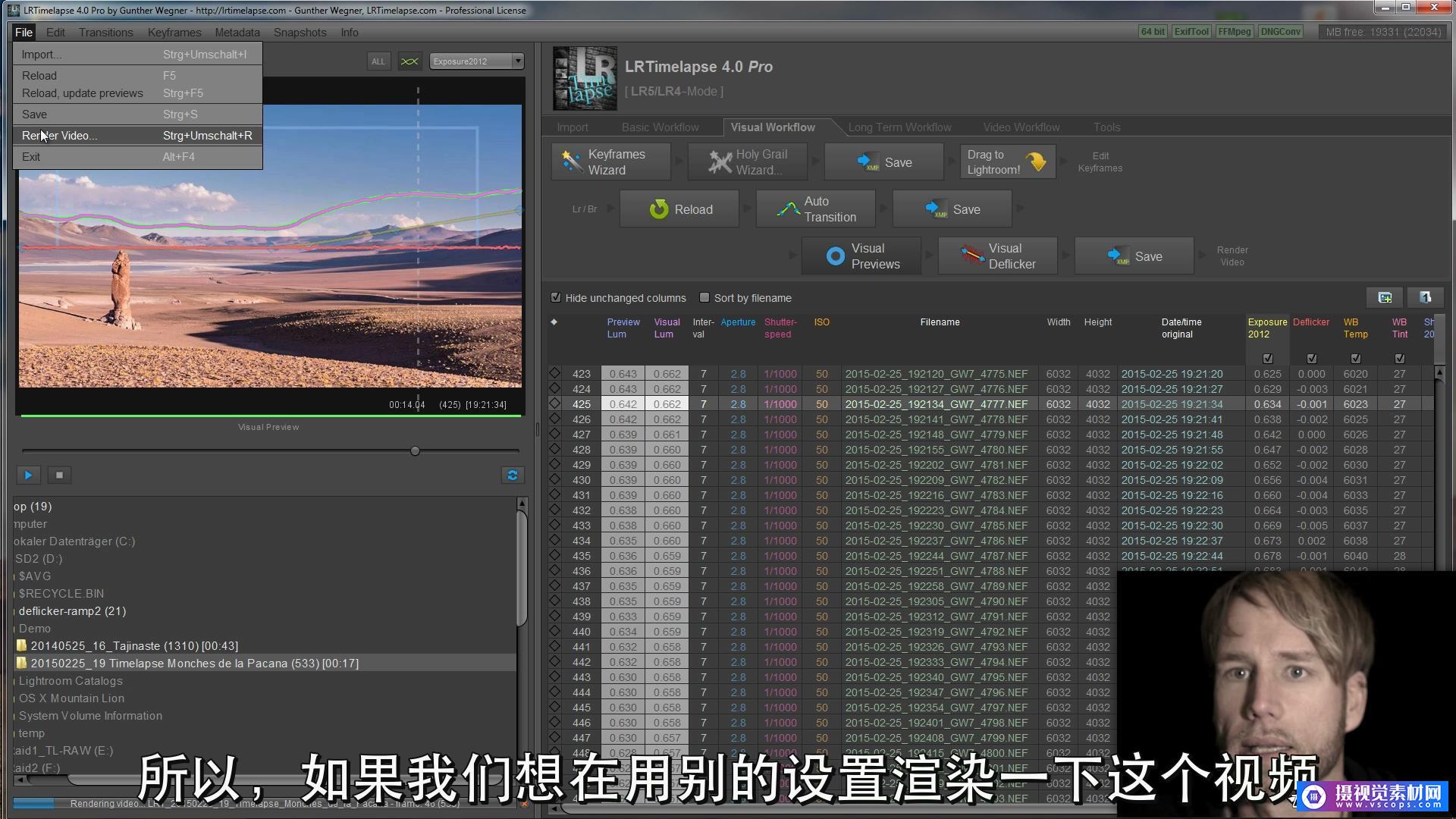Click the info icon above table
Screen dimensions: 1456x819
click(1425, 297)
